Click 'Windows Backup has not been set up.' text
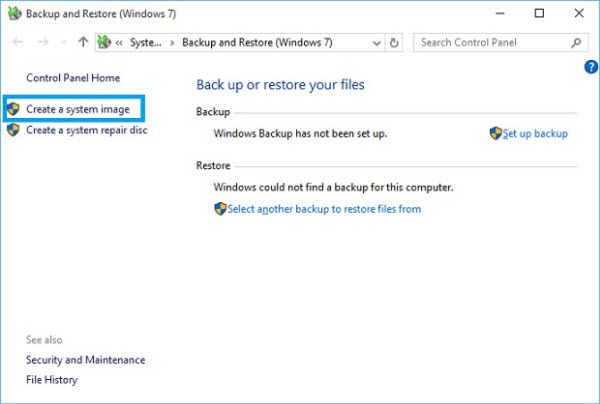 point(300,134)
